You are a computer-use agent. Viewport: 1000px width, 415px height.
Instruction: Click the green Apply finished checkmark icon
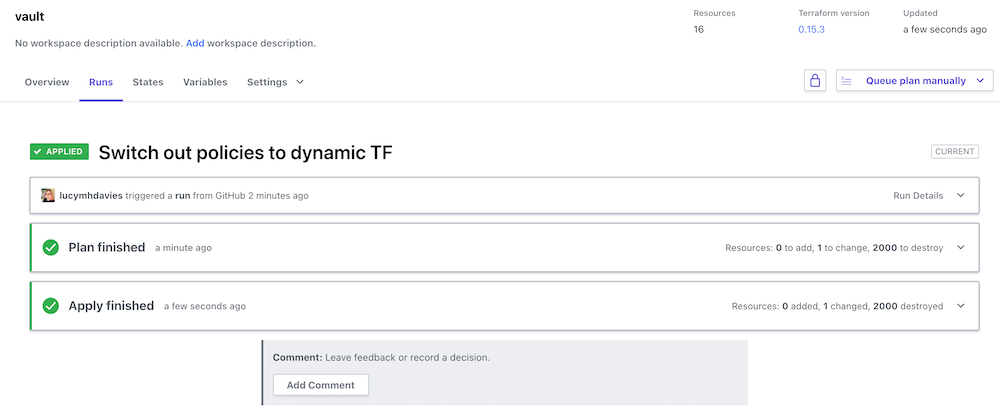pos(51,306)
